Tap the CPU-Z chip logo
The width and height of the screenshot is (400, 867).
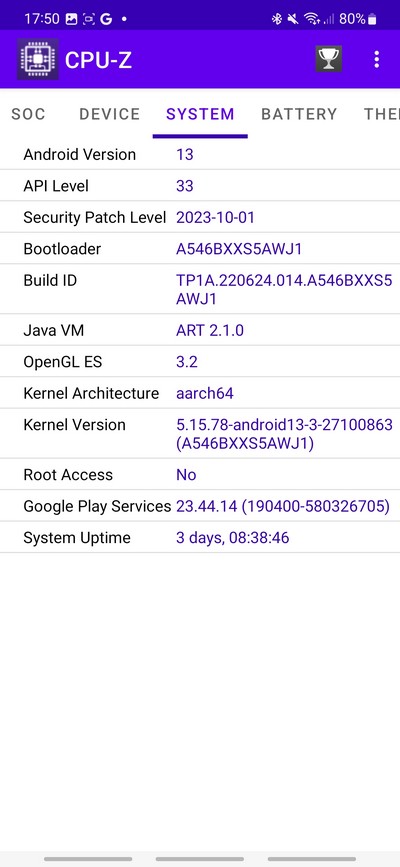pyautogui.click(x=37, y=59)
